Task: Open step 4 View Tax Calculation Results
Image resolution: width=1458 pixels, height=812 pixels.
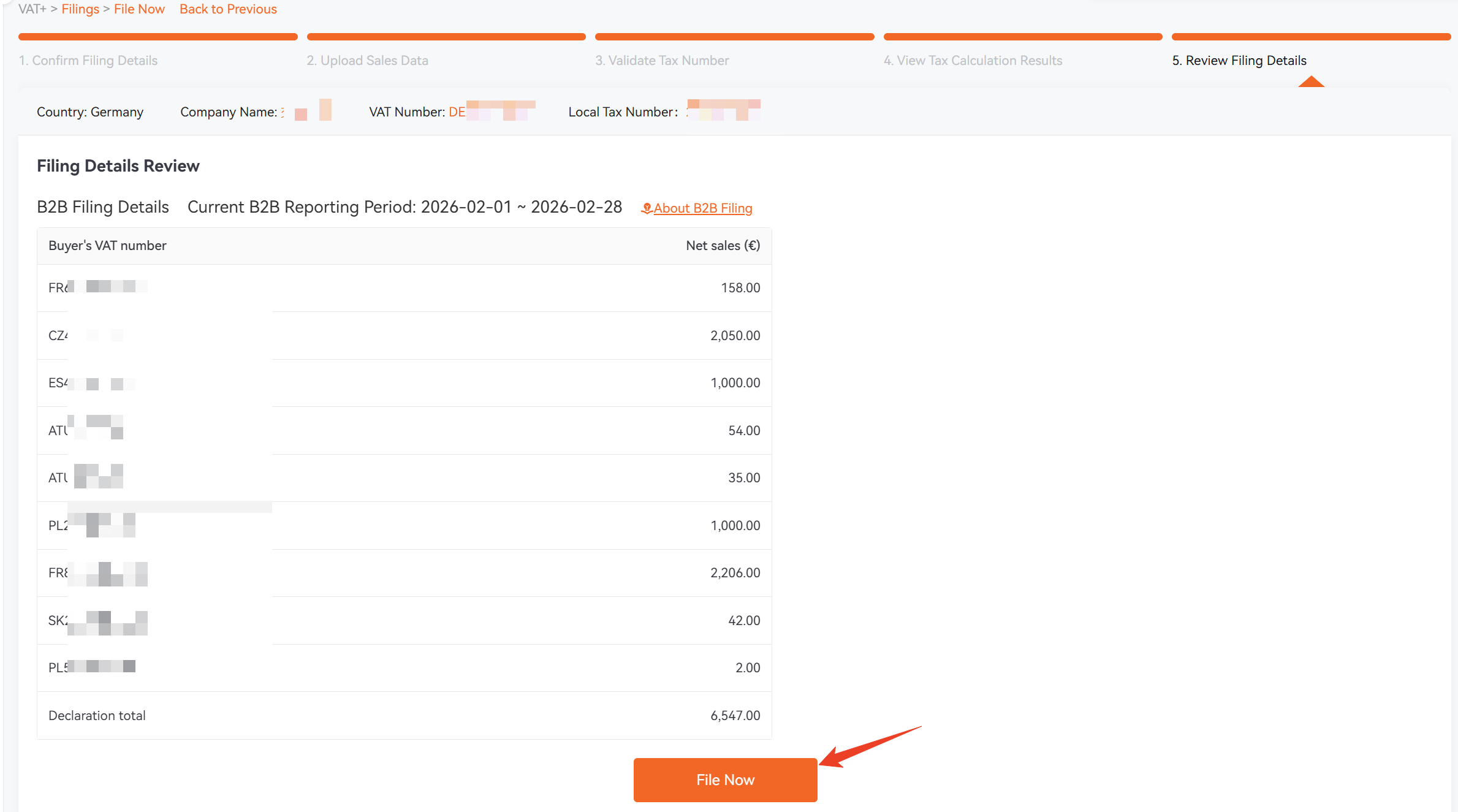Action: pyautogui.click(x=973, y=61)
